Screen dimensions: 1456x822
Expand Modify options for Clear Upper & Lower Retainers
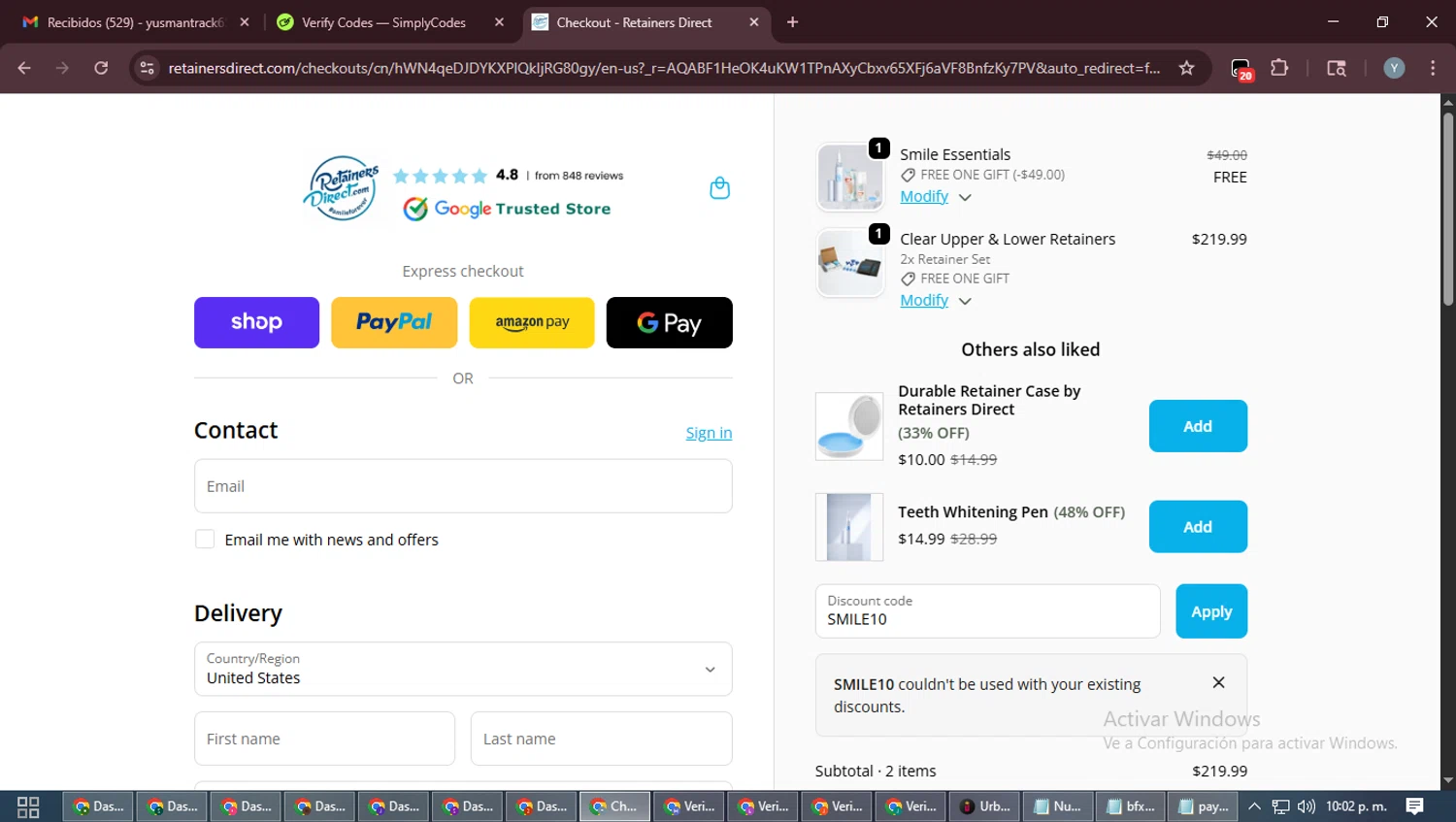pyautogui.click(x=935, y=301)
